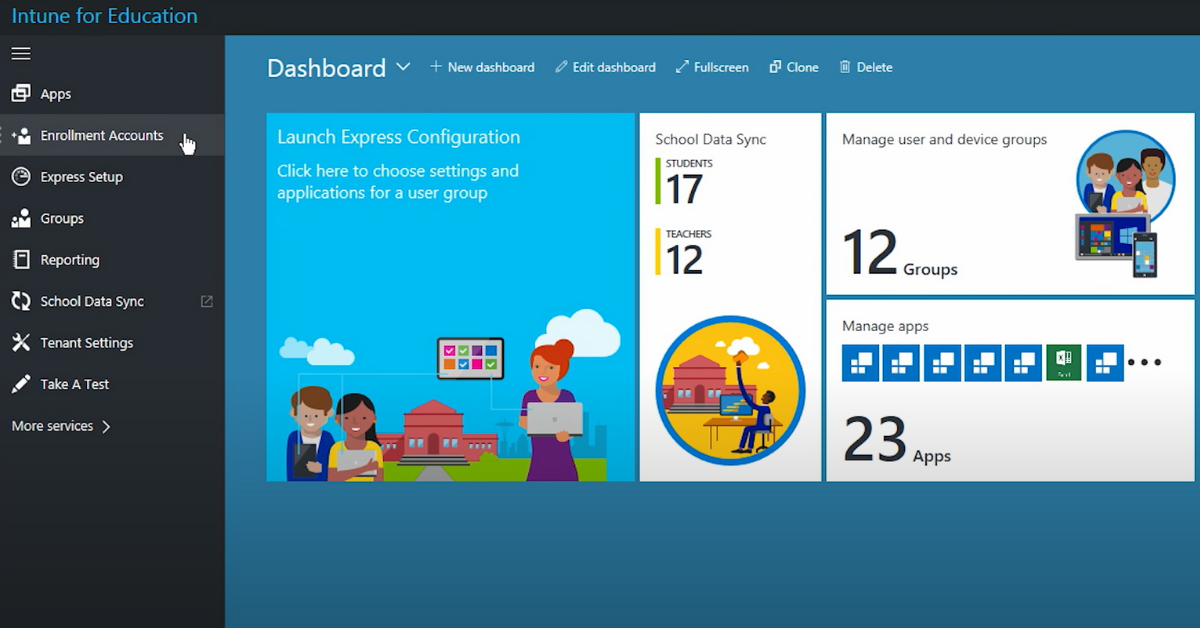Select the Apps label in the sidebar

(x=56, y=94)
